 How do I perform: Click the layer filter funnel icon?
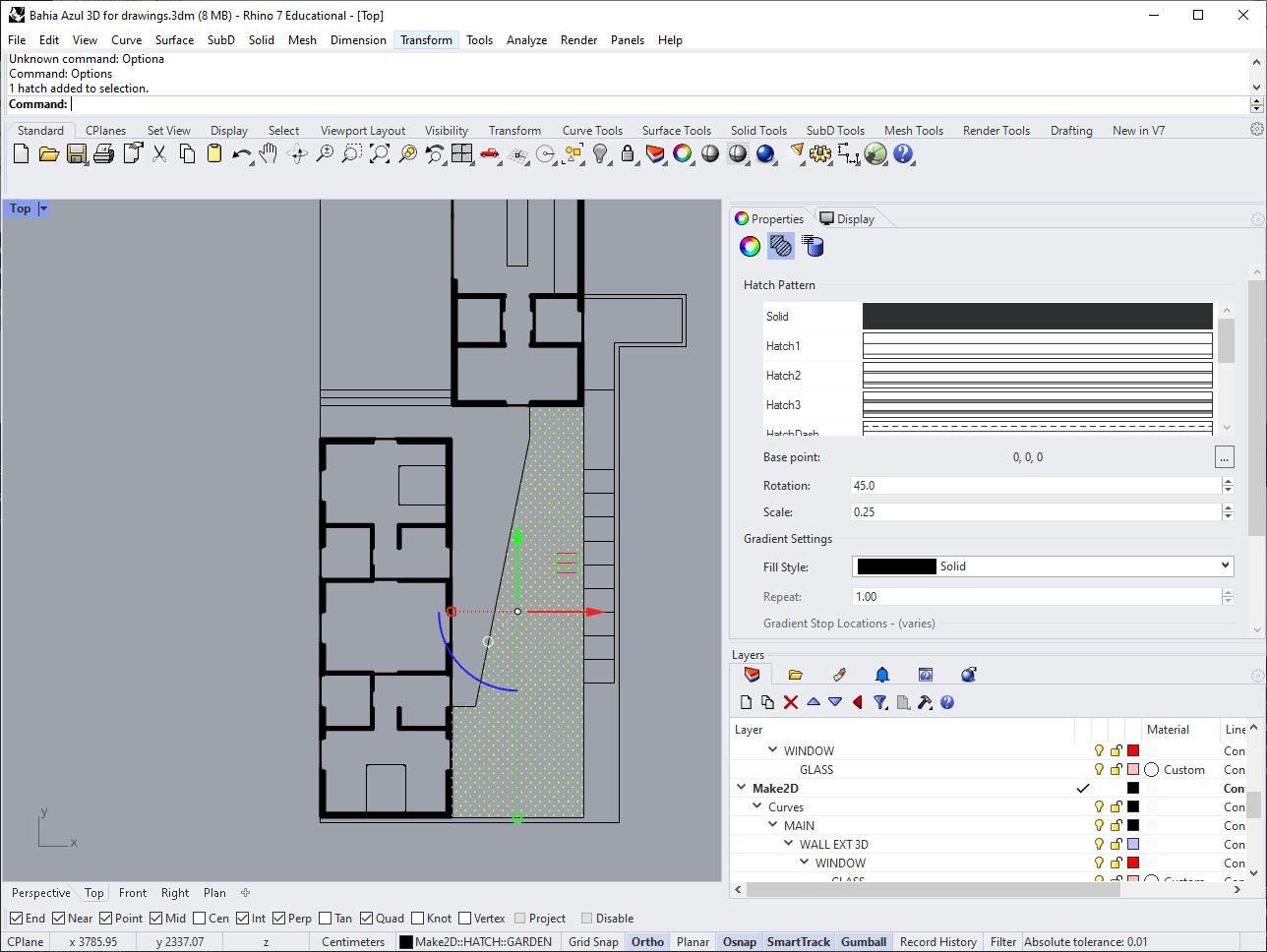pyautogui.click(x=880, y=702)
